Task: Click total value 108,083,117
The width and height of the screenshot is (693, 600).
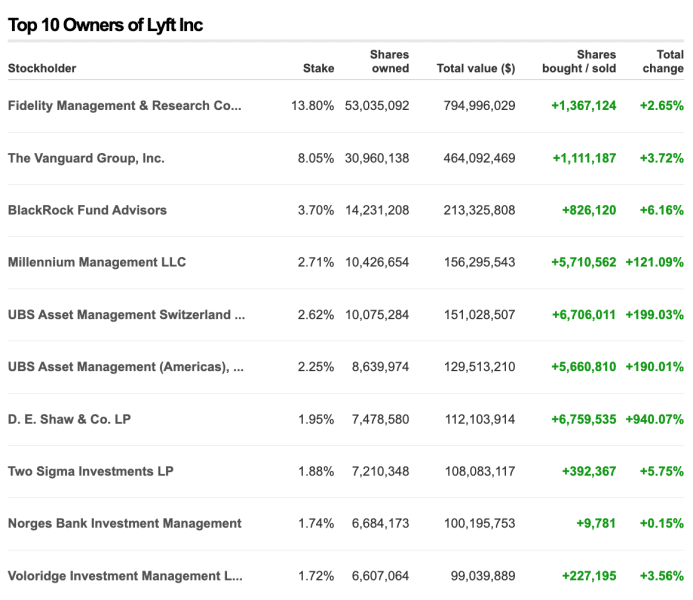Action: [x=480, y=471]
